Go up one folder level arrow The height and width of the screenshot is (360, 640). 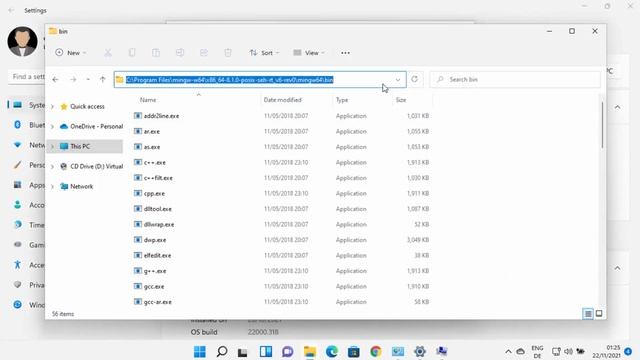click(102, 80)
